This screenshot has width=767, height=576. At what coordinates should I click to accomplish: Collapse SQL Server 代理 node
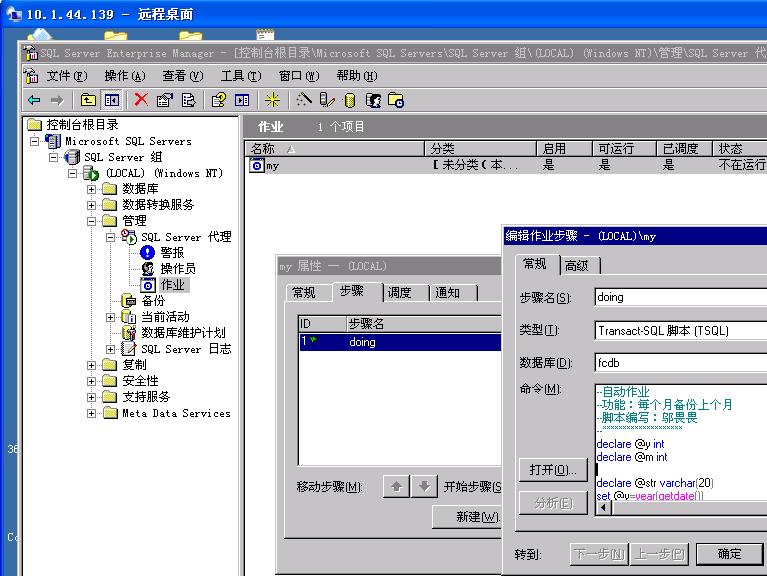(110, 237)
